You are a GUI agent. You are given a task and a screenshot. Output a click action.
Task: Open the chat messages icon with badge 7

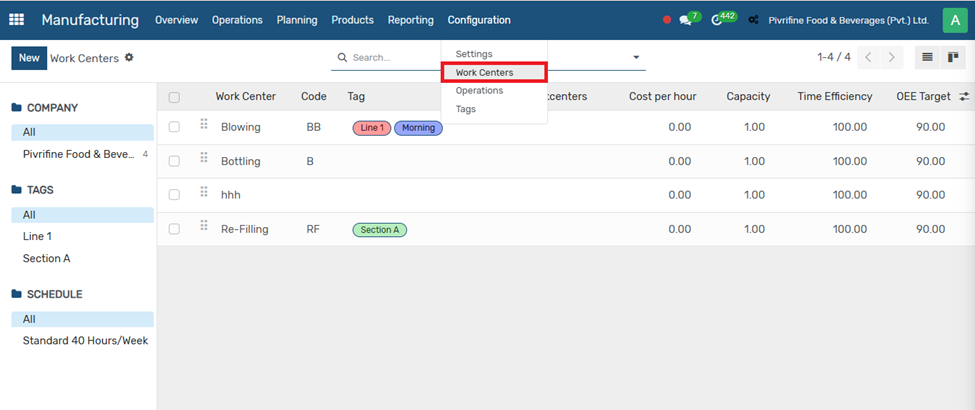[x=686, y=20]
